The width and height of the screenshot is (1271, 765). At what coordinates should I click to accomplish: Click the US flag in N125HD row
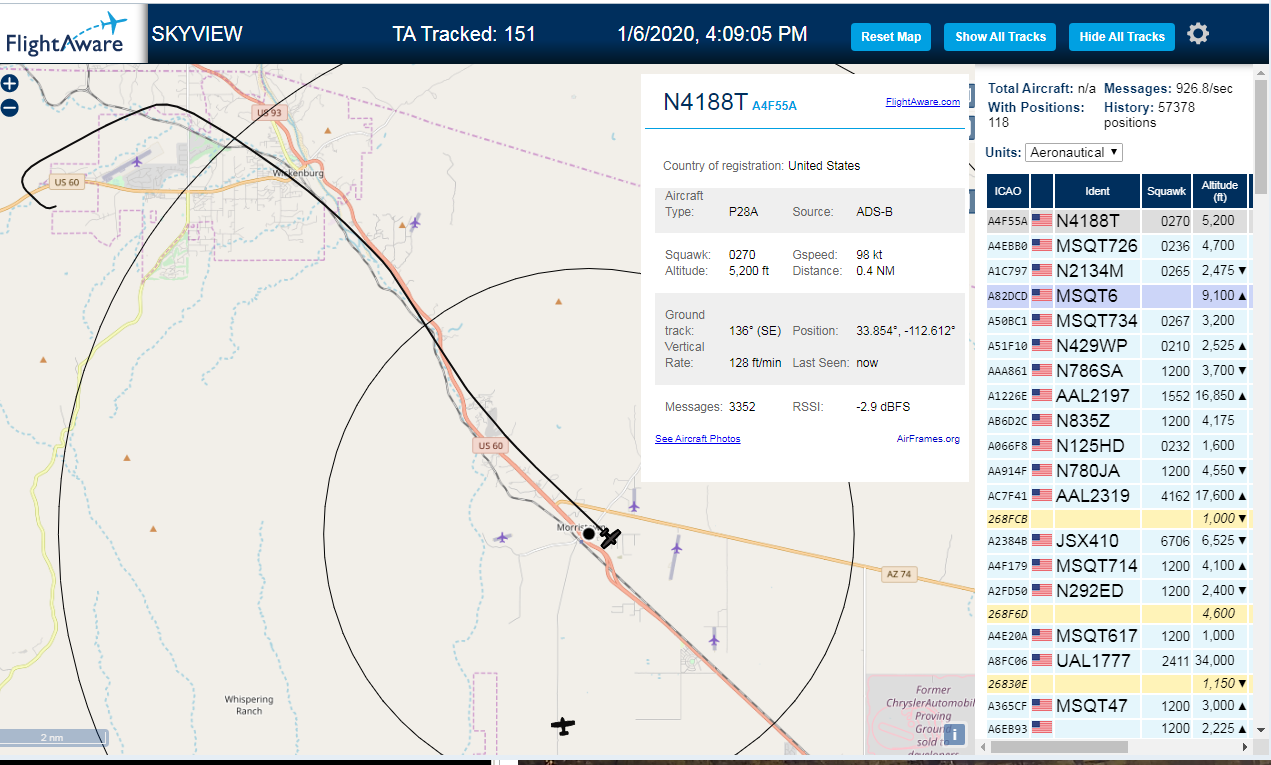click(x=1042, y=446)
